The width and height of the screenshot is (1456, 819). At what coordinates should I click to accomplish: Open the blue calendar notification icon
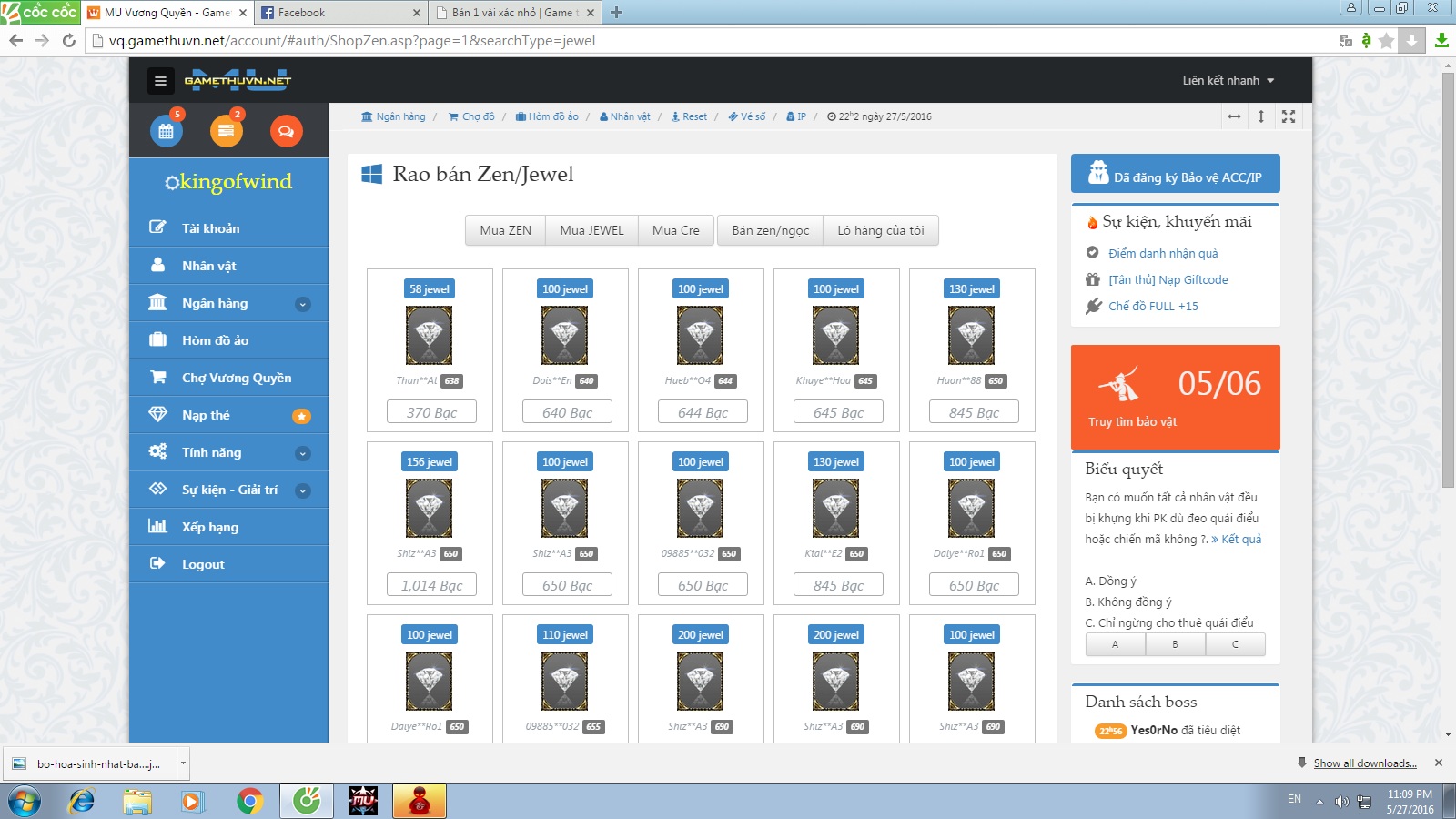click(x=166, y=131)
